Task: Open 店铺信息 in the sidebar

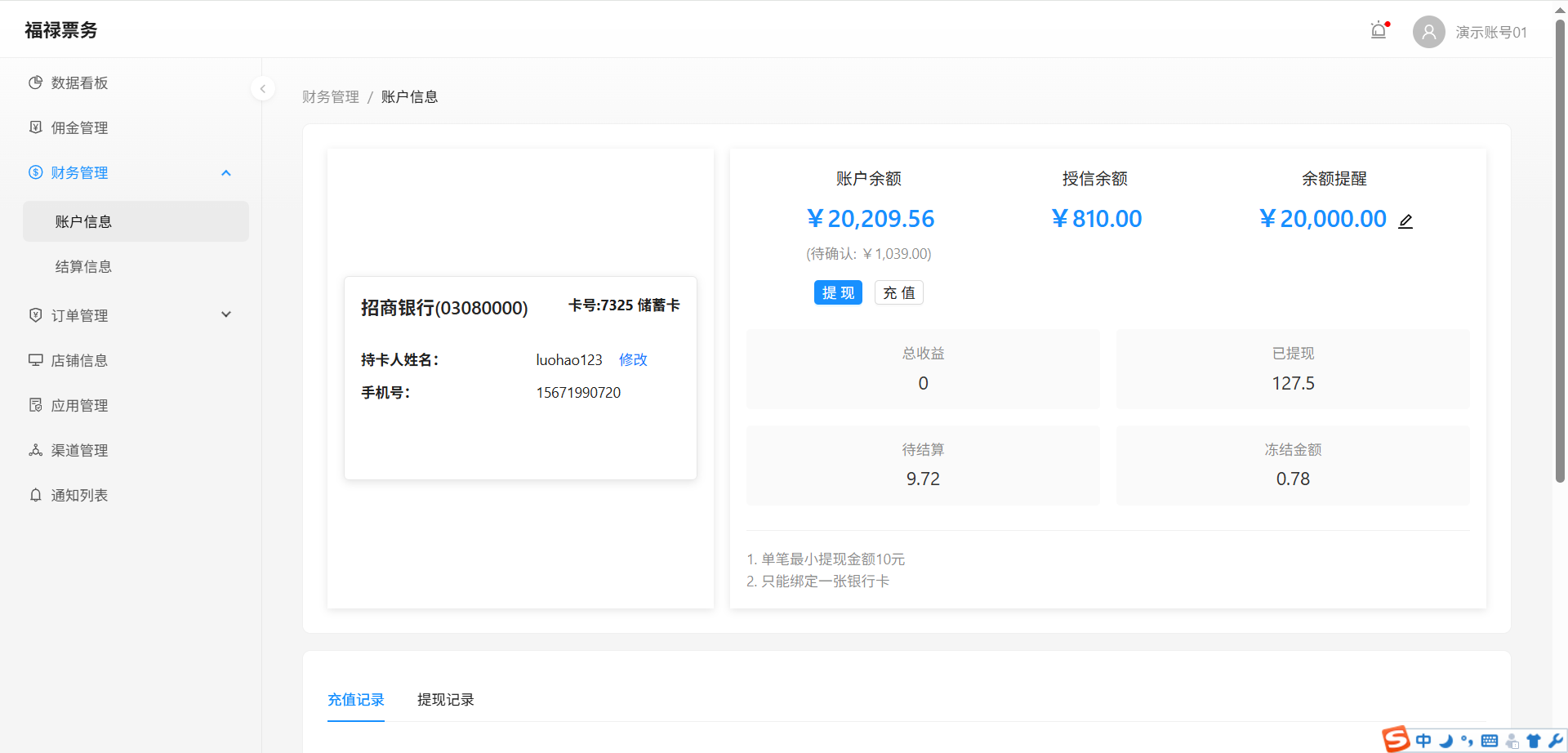Action: click(79, 360)
